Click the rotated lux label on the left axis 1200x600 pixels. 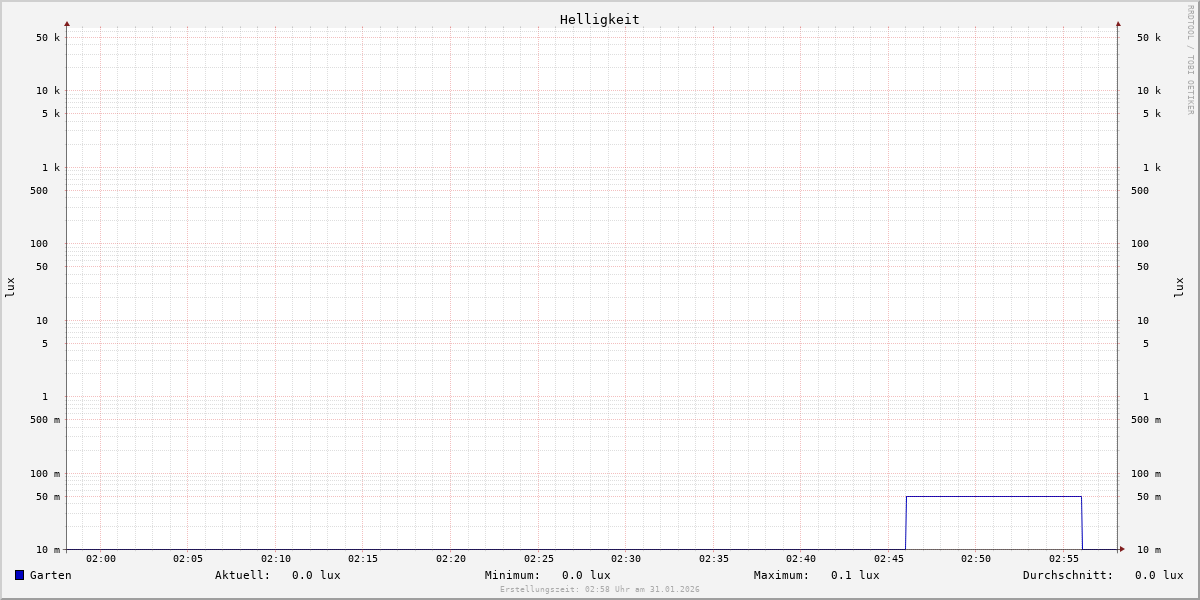click(10, 287)
